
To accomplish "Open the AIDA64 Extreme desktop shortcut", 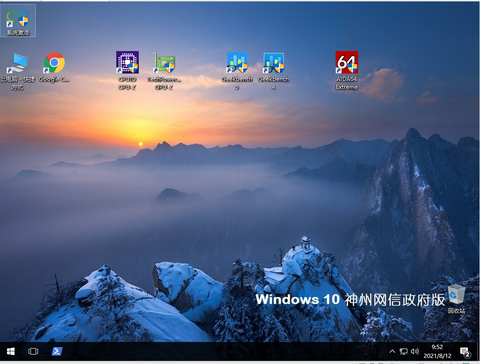I will tap(347, 70).
